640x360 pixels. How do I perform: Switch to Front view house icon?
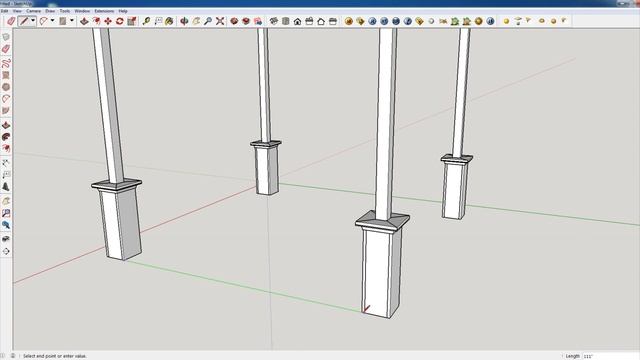(298, 21)
